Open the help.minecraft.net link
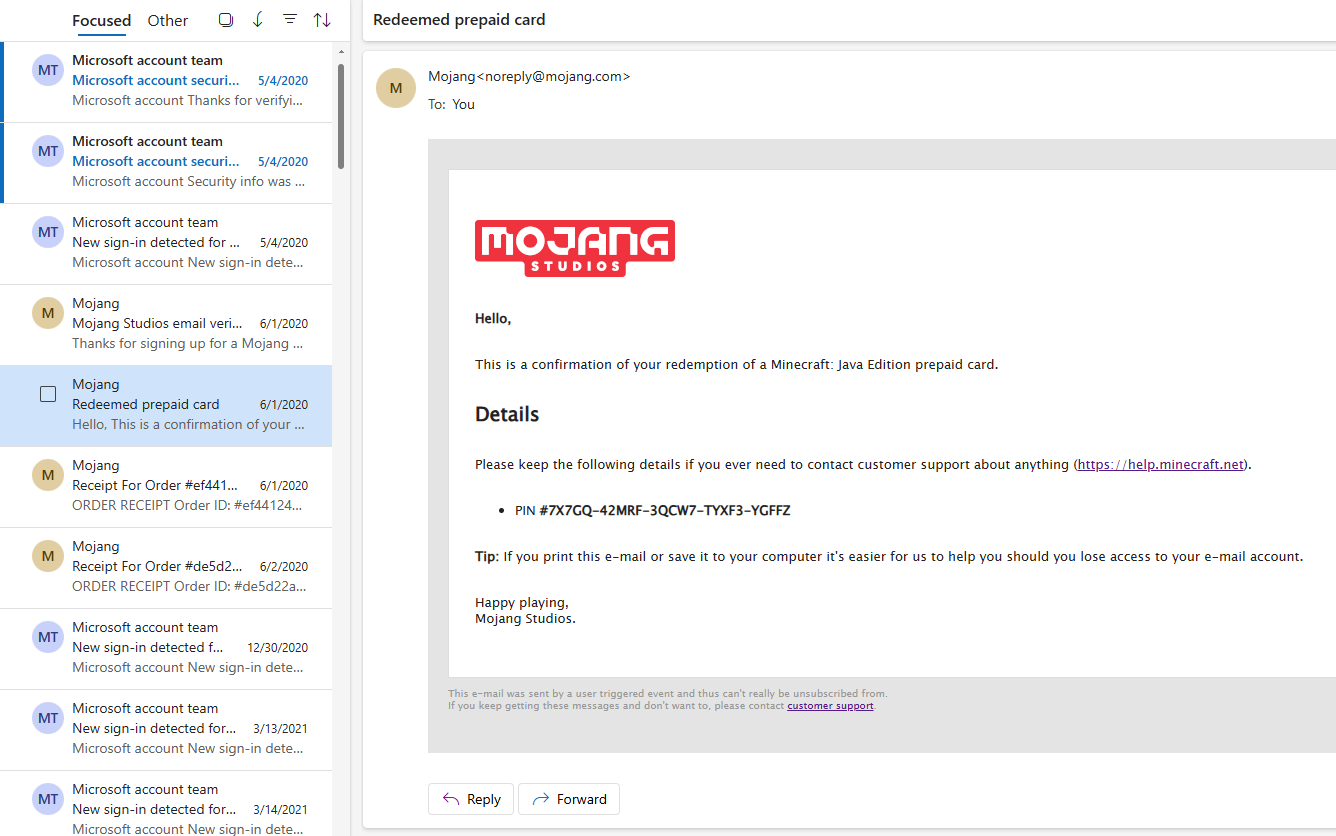Screen dimensions: 1336x836 pyautogui.click(x=1161, y=464)
